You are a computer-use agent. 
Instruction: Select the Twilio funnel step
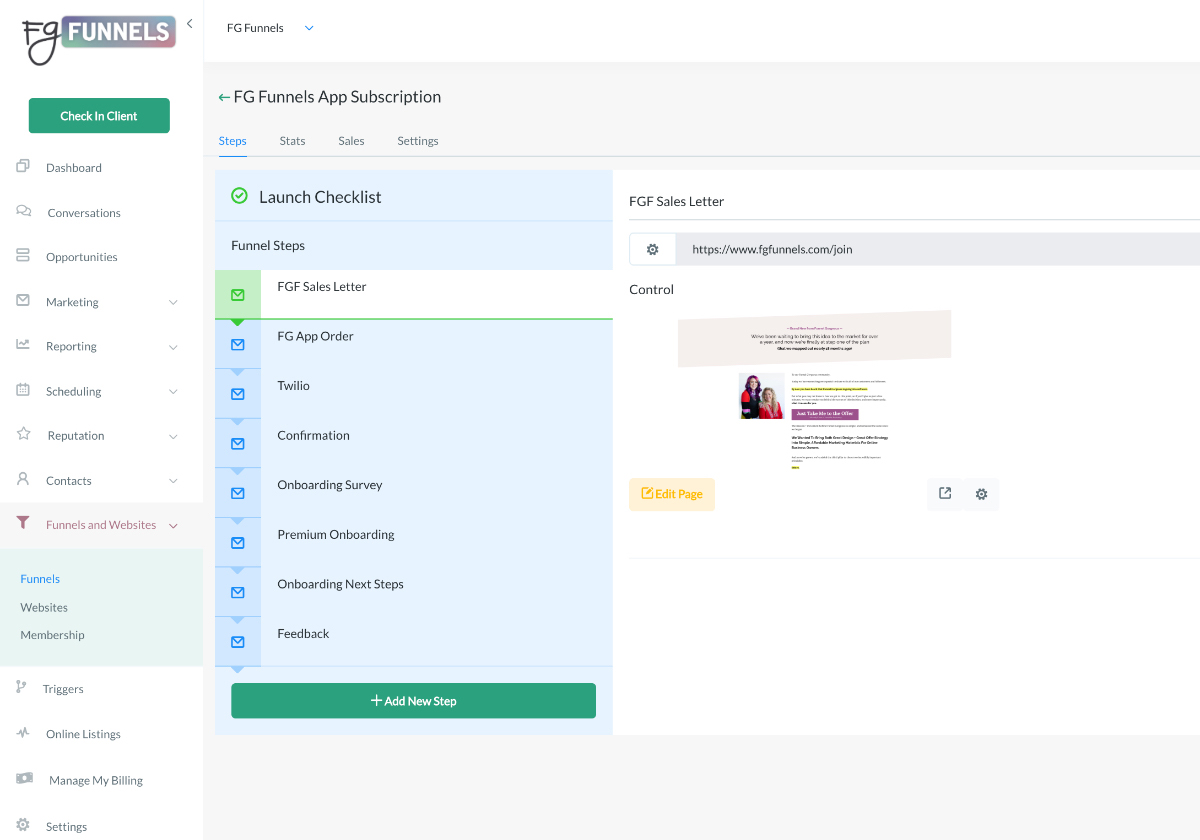click(414, 393)
